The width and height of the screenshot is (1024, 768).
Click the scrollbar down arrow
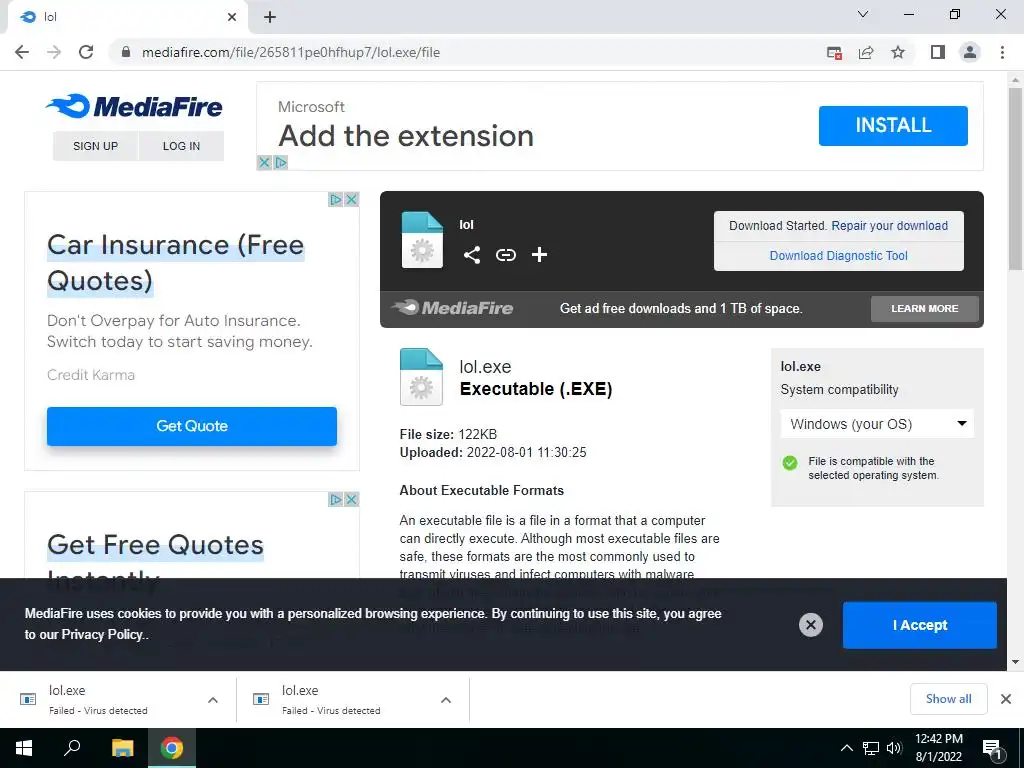click(x=1015, y=662)
